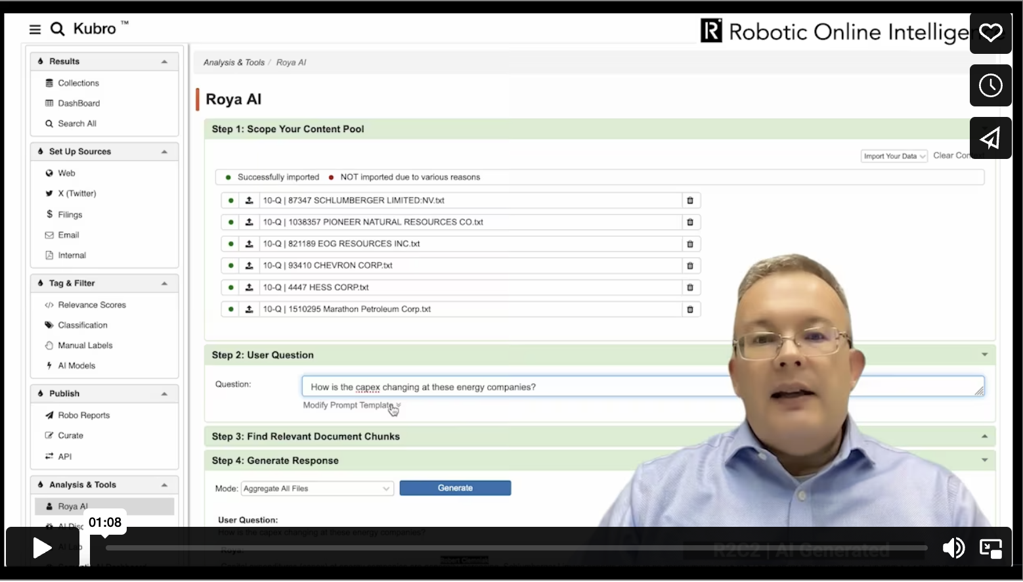This screenshot has height=582, width=1023.
Task: Click upload icon on SCHLUMBERGER LIMITED row
Action: pyautogui.click(x=249, y=200)
